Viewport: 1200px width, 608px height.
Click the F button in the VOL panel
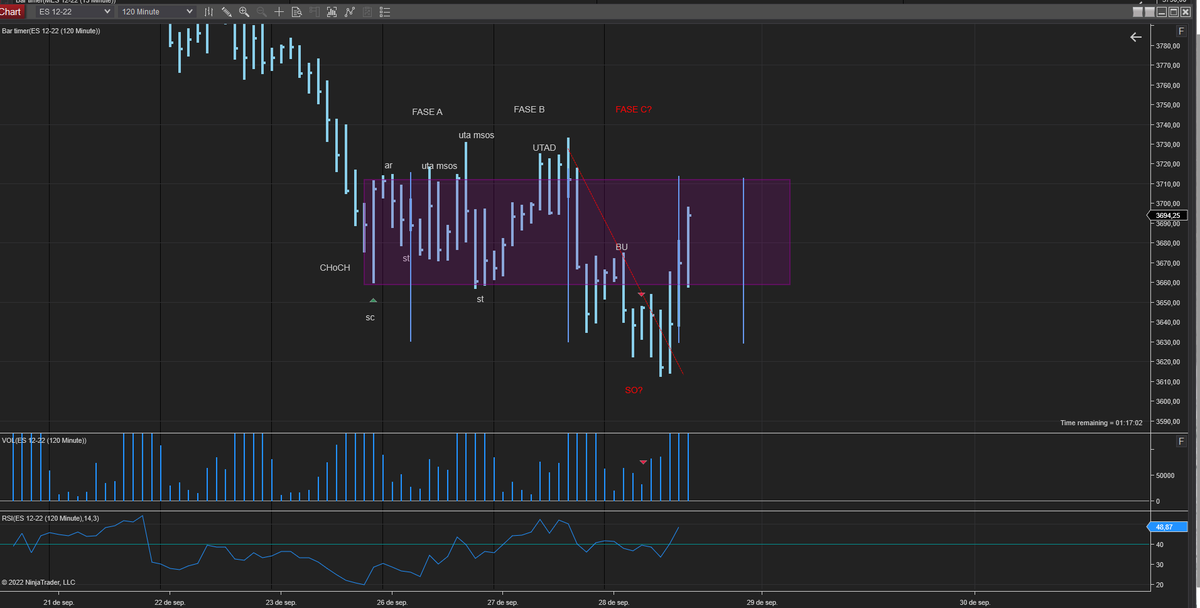(1181, 441)
